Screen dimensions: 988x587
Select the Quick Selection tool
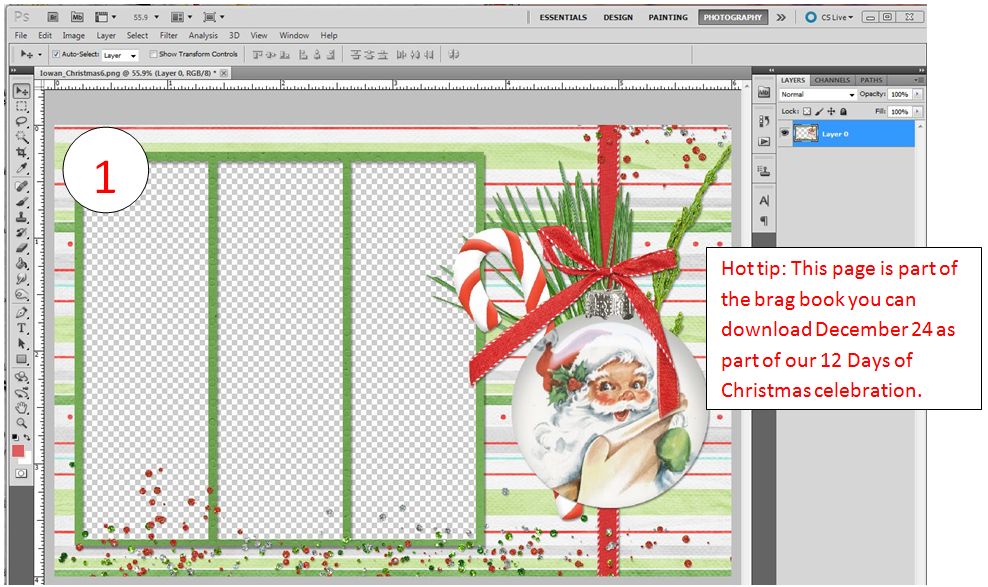tap(21, 137)
